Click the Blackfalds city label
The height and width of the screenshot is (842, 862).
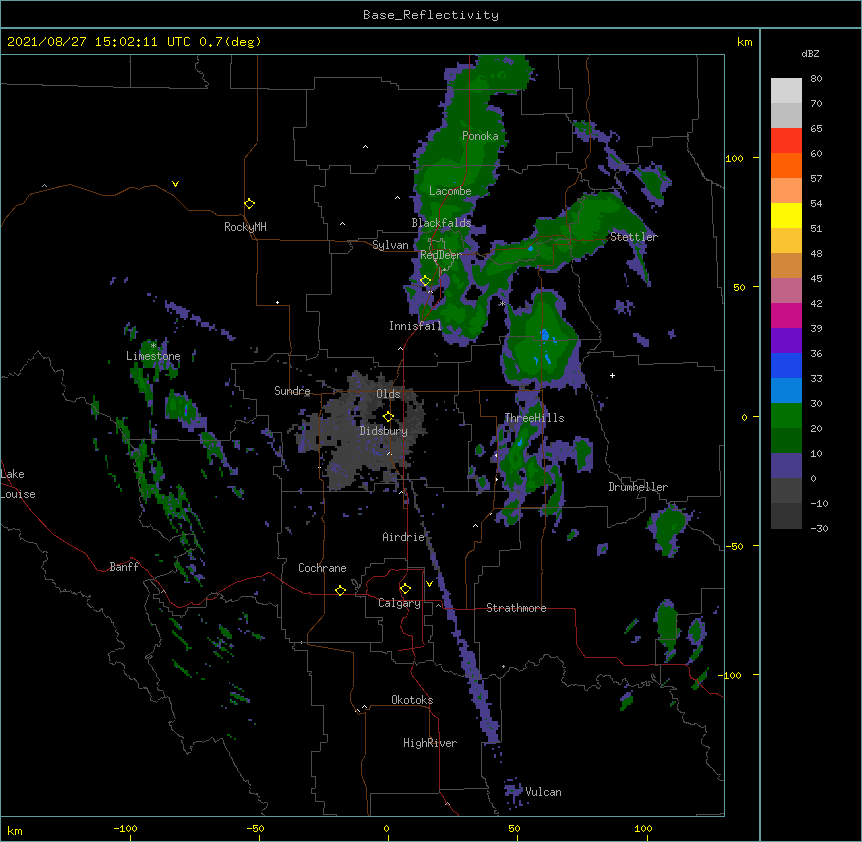point(441,223)
